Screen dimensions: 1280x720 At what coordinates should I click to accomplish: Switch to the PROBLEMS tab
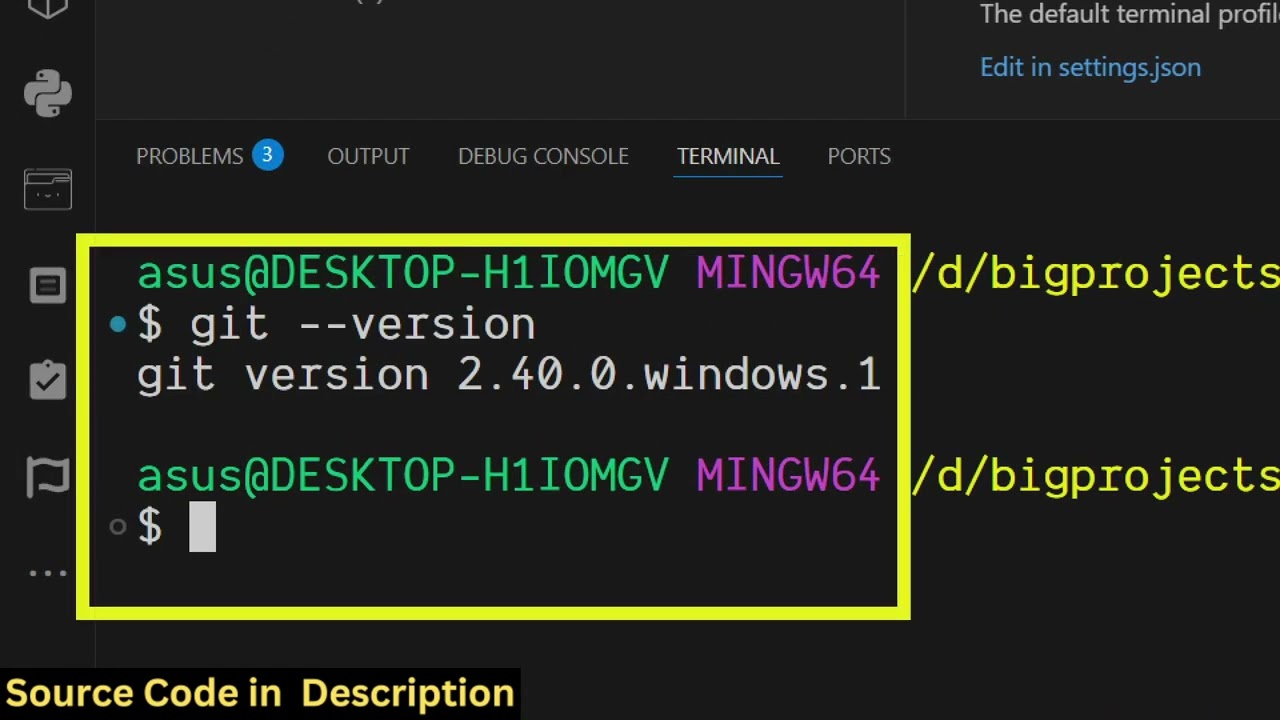190,156
